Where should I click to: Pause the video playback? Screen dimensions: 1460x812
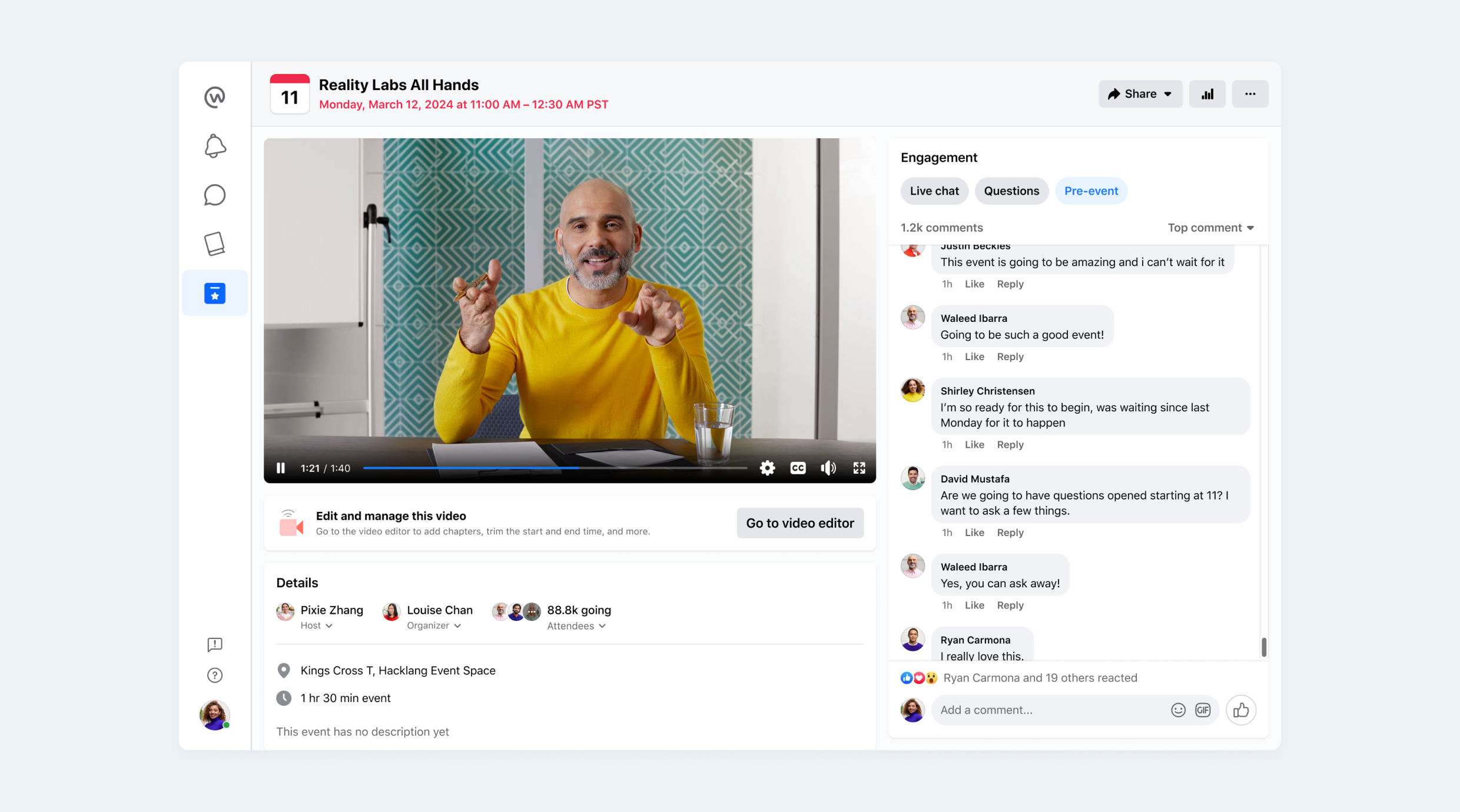281,468
